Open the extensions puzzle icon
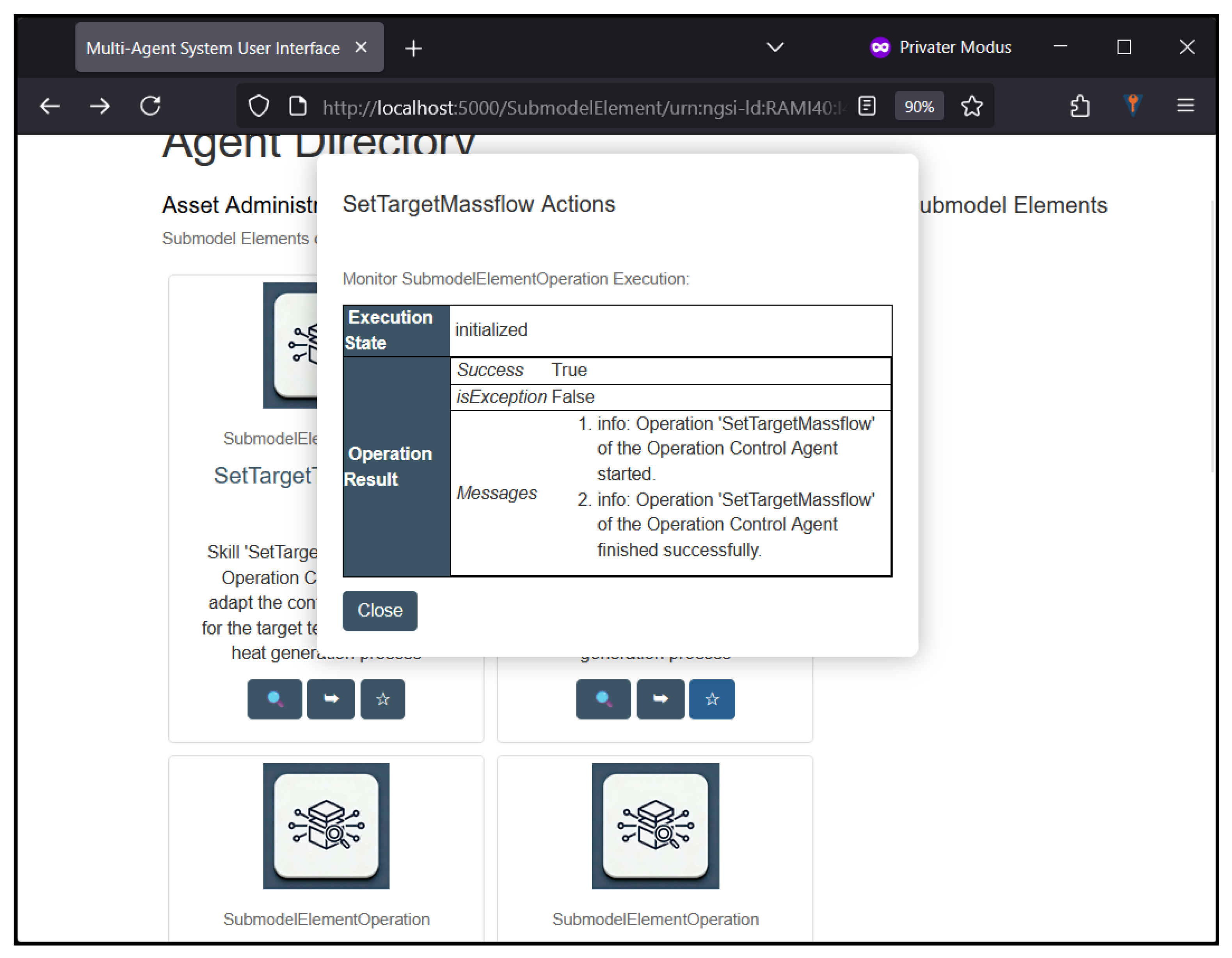 click(x=1079, y=106)
